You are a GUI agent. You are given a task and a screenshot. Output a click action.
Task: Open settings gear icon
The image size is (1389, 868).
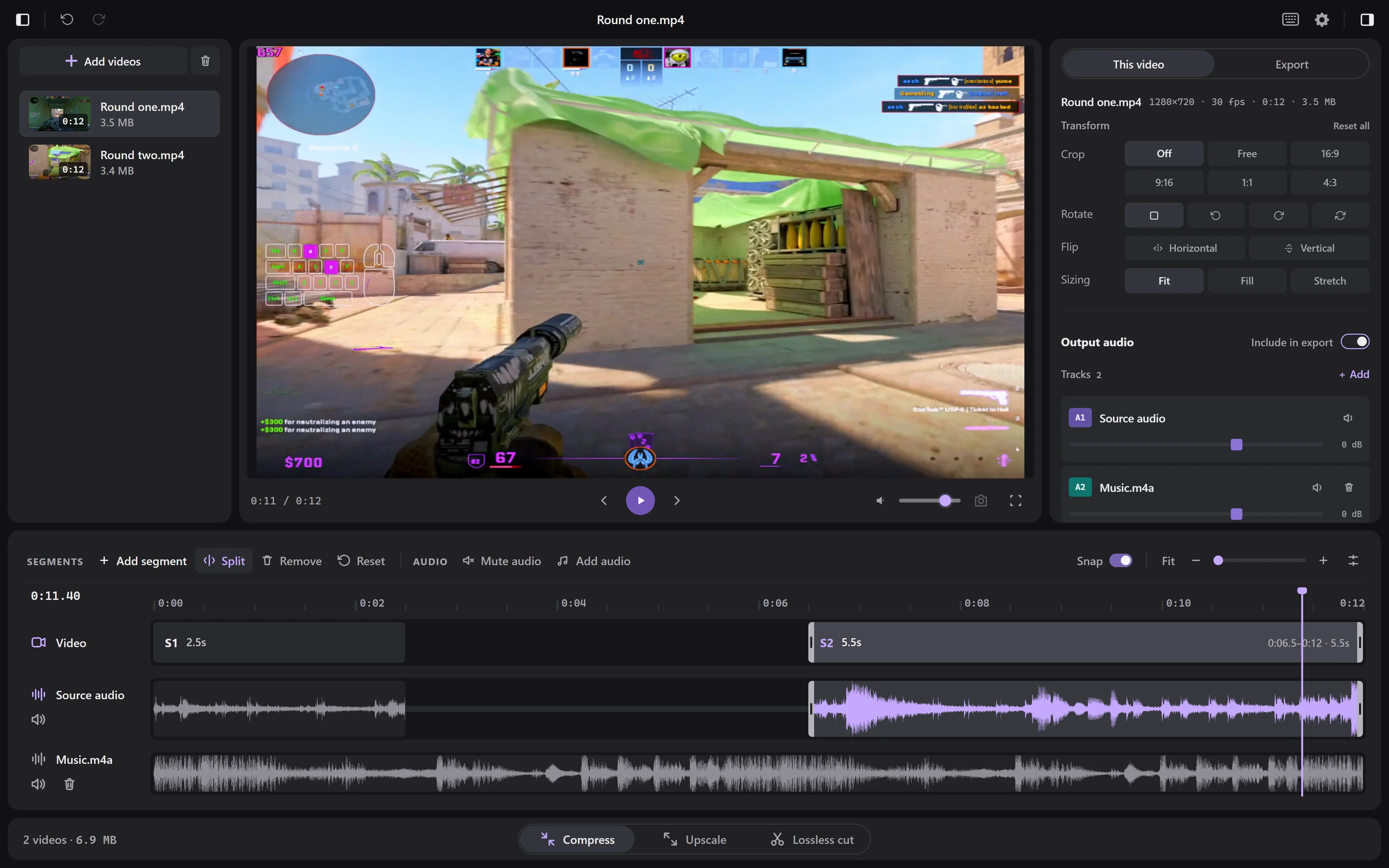coord(1322,20)
